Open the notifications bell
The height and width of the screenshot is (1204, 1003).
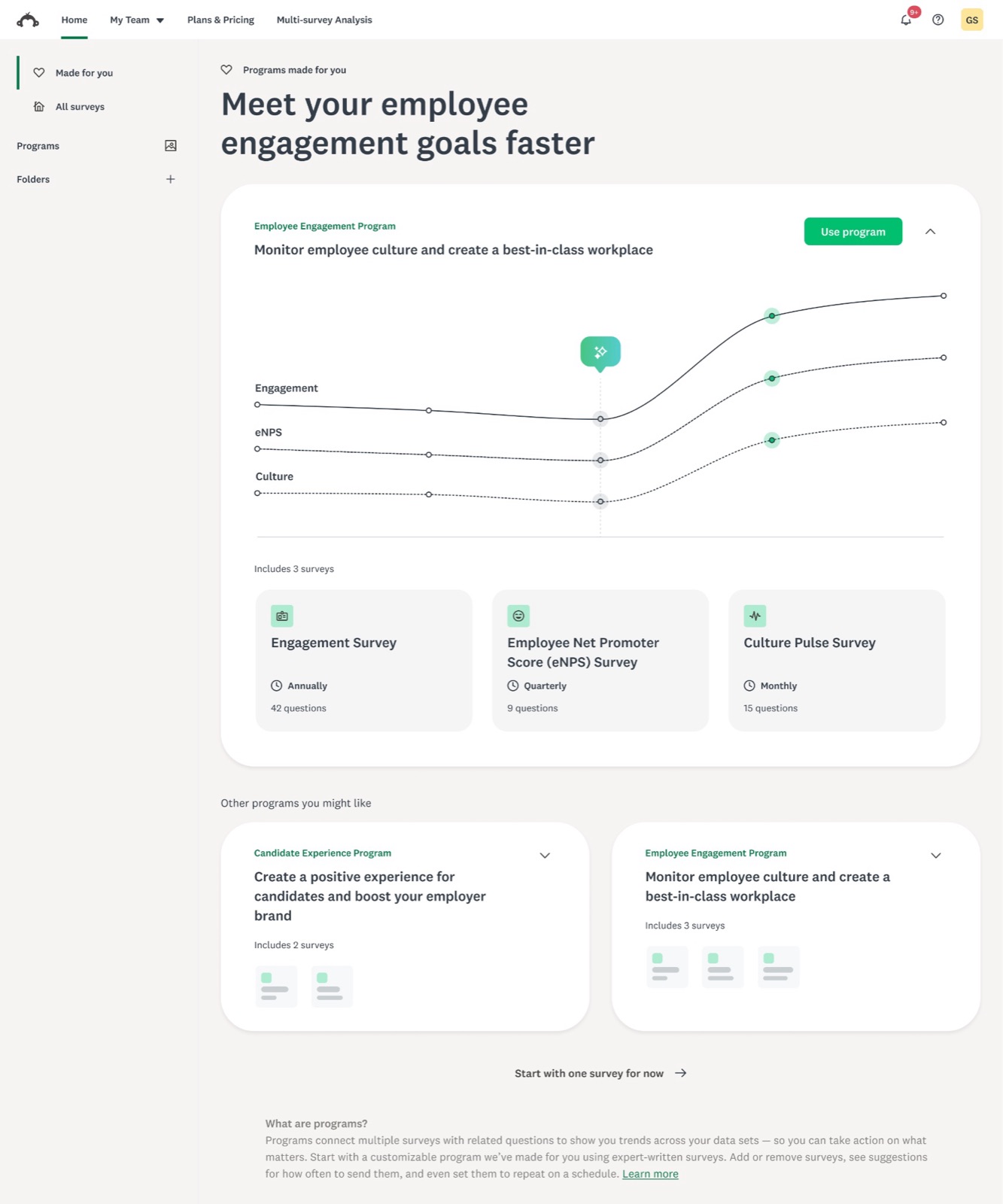click(906, 20)
